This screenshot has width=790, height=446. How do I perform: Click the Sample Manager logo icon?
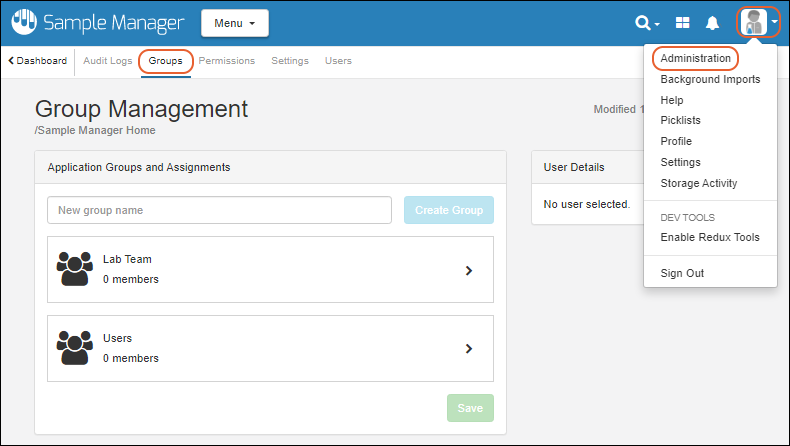click(26, 22)
